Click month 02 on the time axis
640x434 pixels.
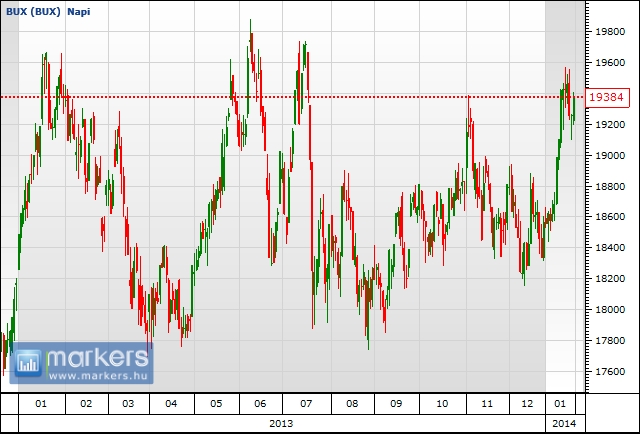tap(86, 404)
